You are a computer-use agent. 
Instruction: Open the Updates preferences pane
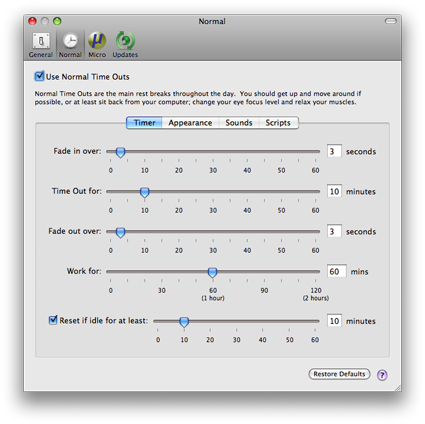[x=125, y=45]
